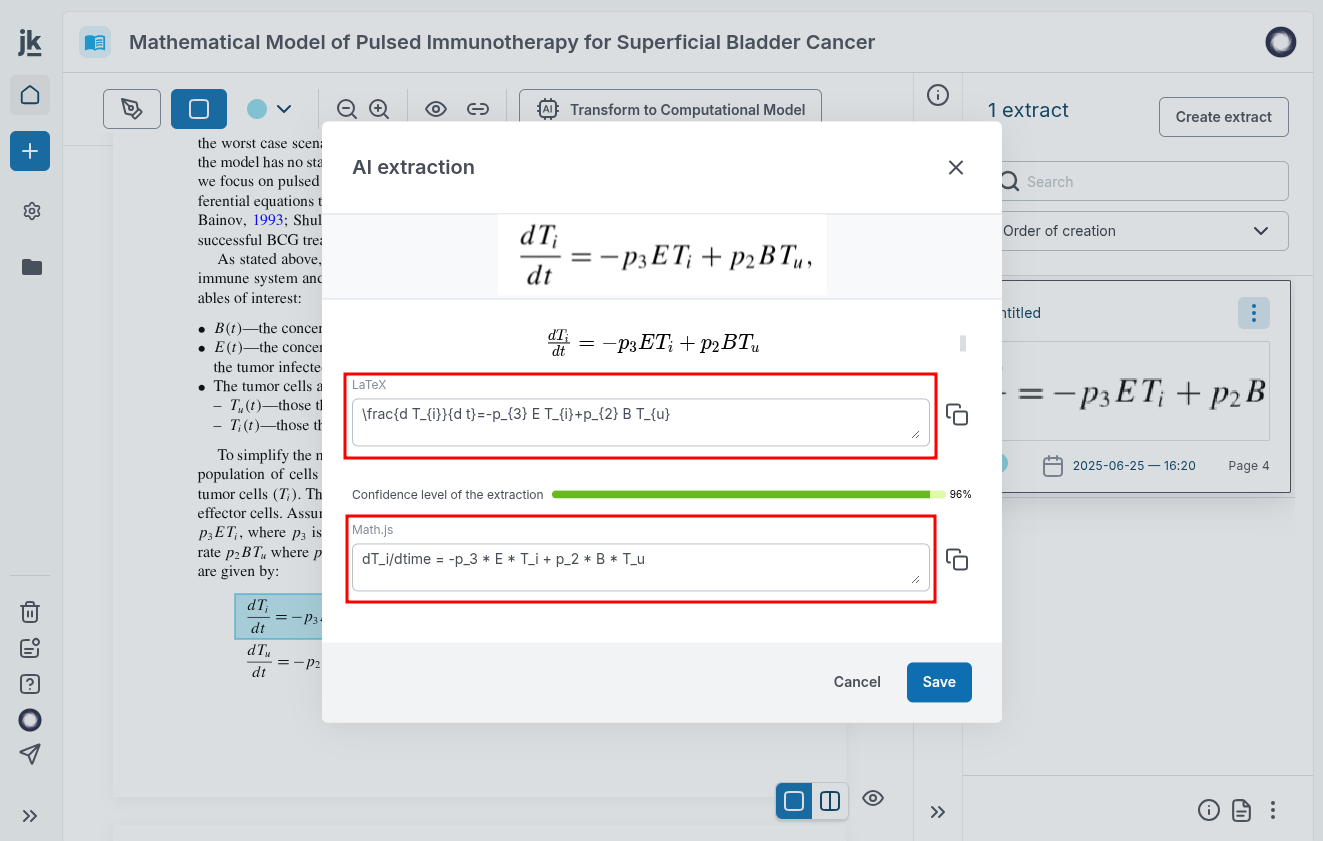Select the rectangle selection tool

[x=199, y=109]
